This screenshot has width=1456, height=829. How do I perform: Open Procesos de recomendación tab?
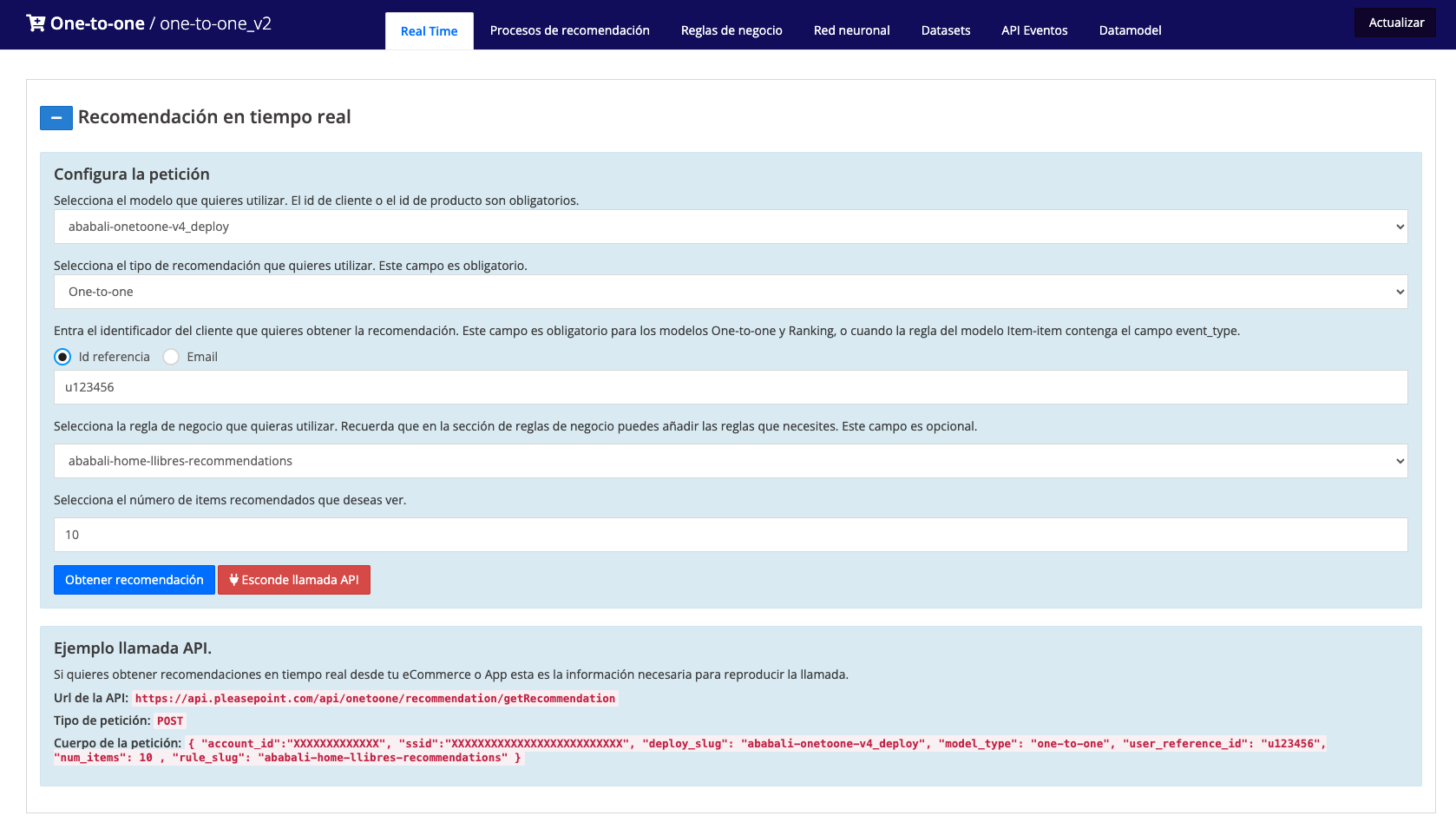coord(569,30)
